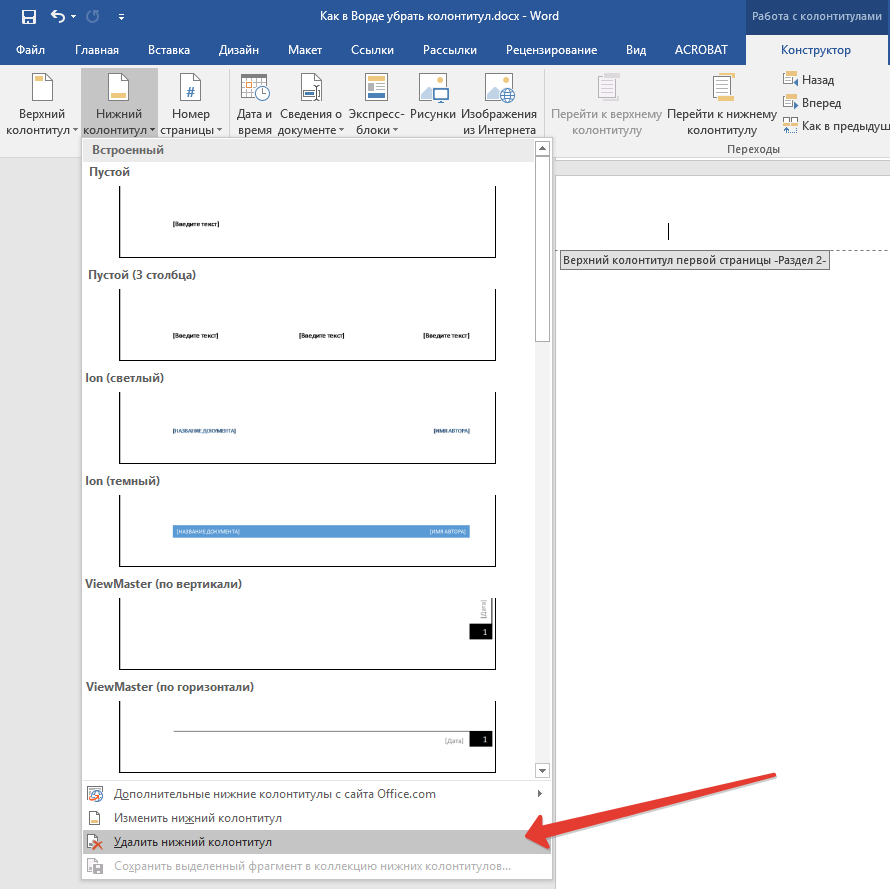Screen dimensions: 890x889
Task: Expand the Quick Access Toolbar customize arrow
Action: pyautogui.click(x=121, y=17)
